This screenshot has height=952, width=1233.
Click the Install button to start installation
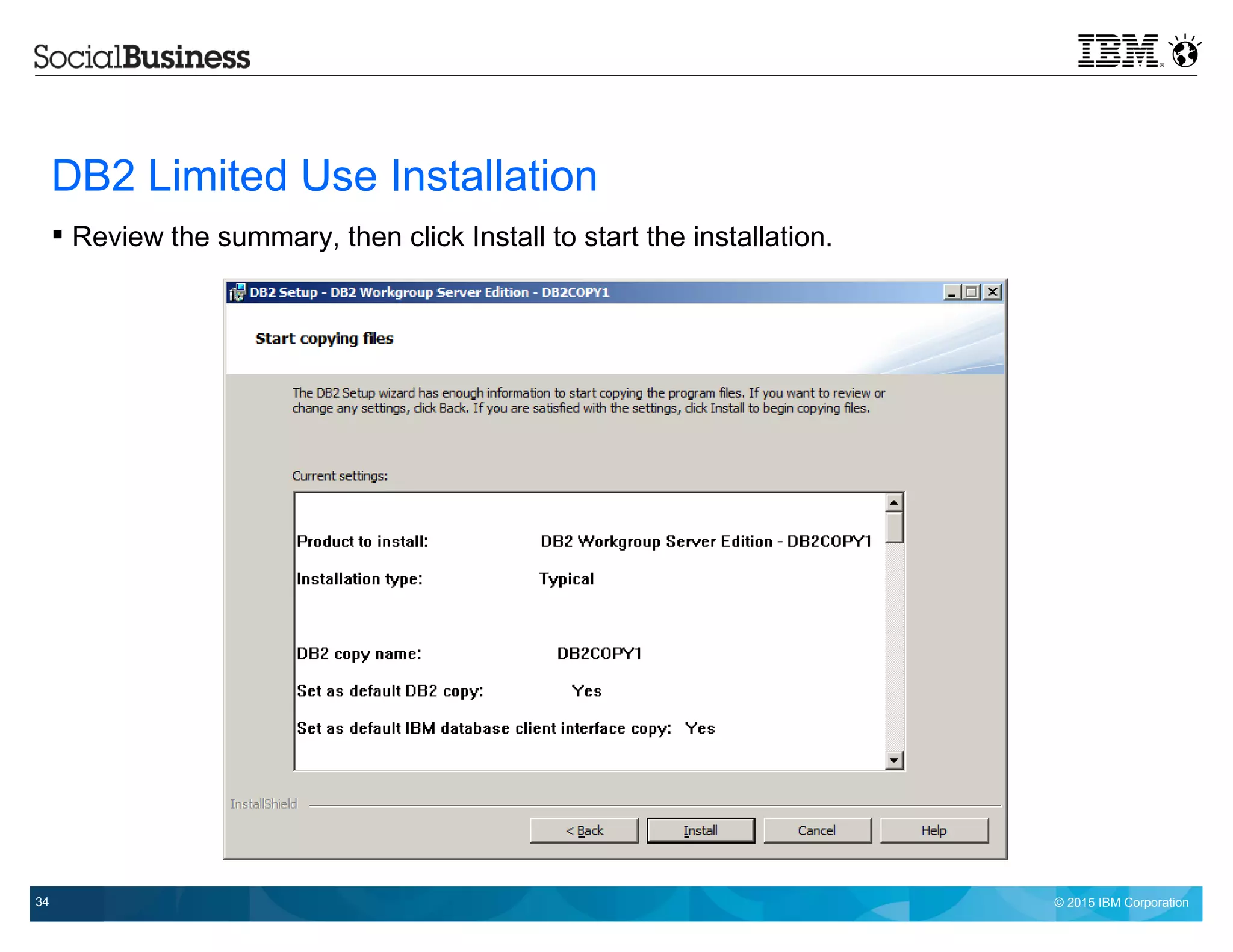point(700,830)
